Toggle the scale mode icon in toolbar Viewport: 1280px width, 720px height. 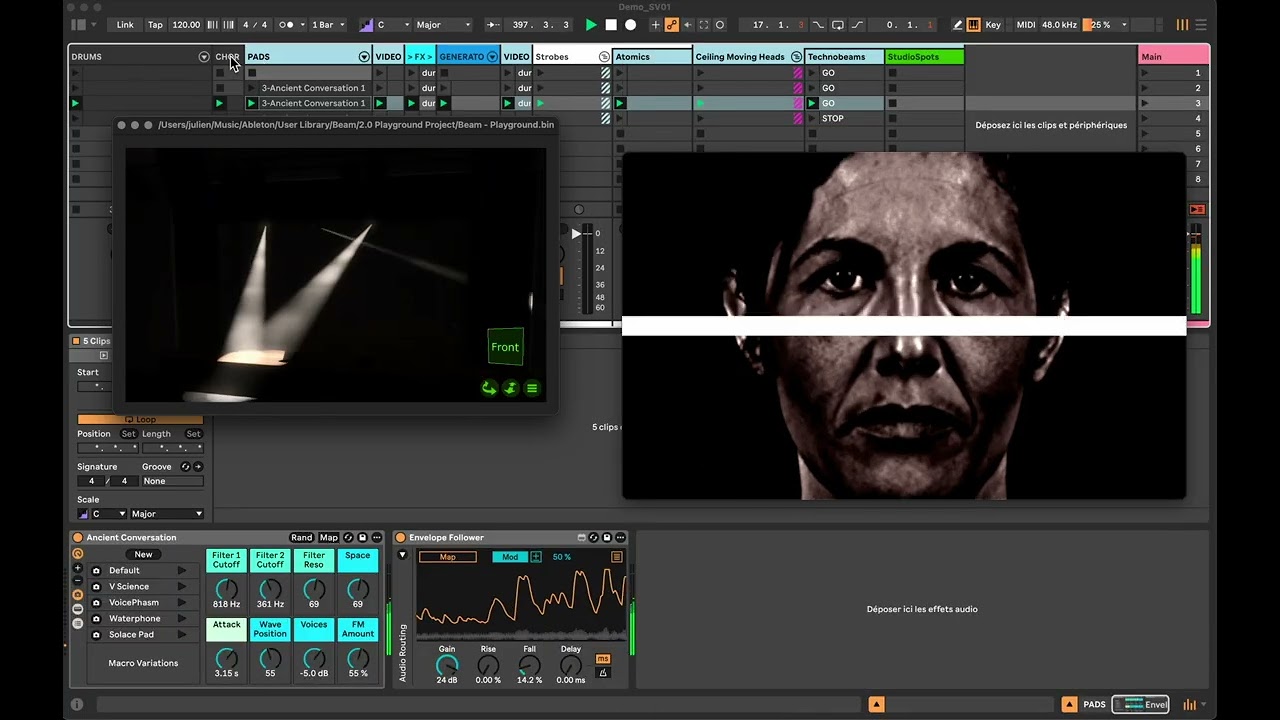pos(366,25)
